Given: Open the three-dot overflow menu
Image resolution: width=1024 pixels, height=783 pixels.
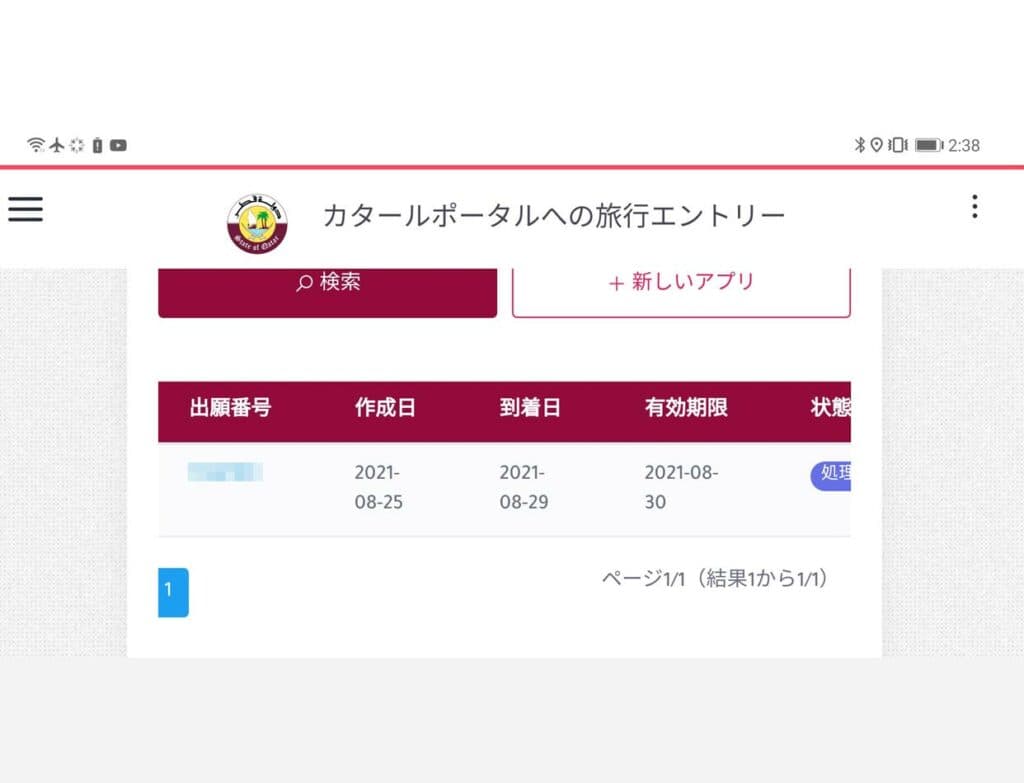Looking at the screenshot, I should coord(974,206).
